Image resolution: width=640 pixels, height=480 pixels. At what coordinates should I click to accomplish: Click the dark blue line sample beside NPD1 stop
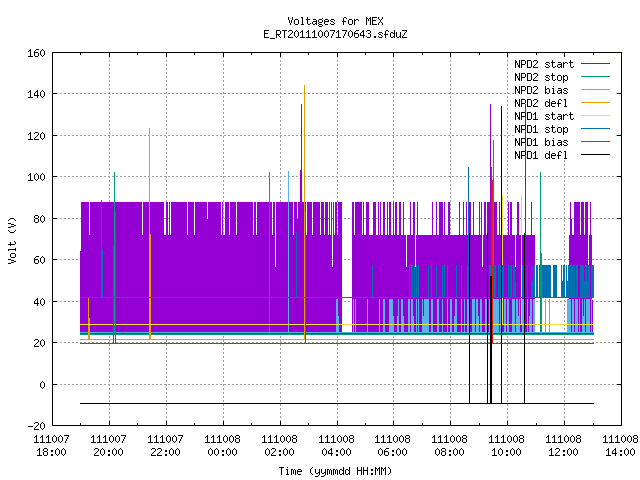coord(595,129)
